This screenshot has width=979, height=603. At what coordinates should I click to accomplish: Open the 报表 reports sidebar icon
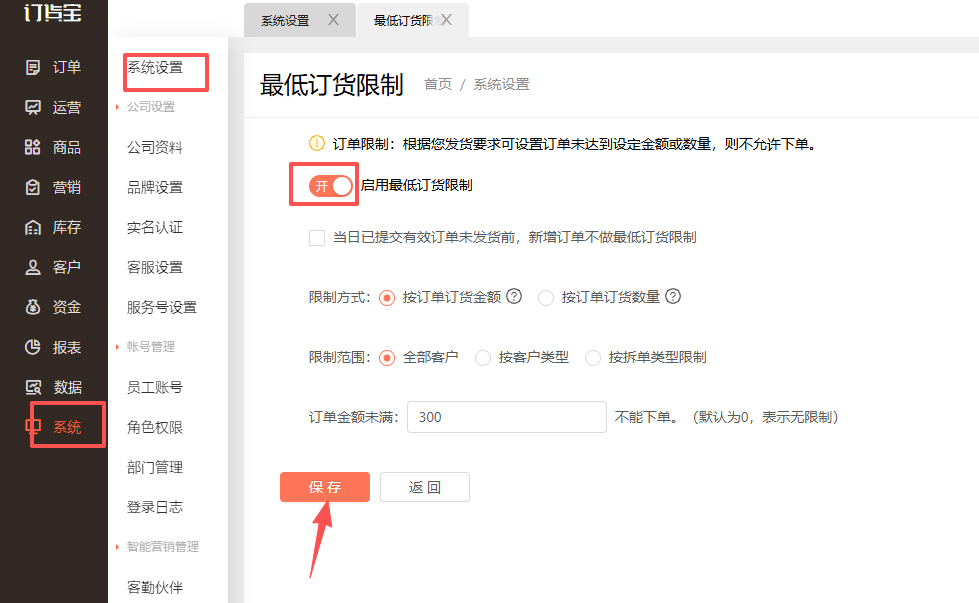point(32,347)
